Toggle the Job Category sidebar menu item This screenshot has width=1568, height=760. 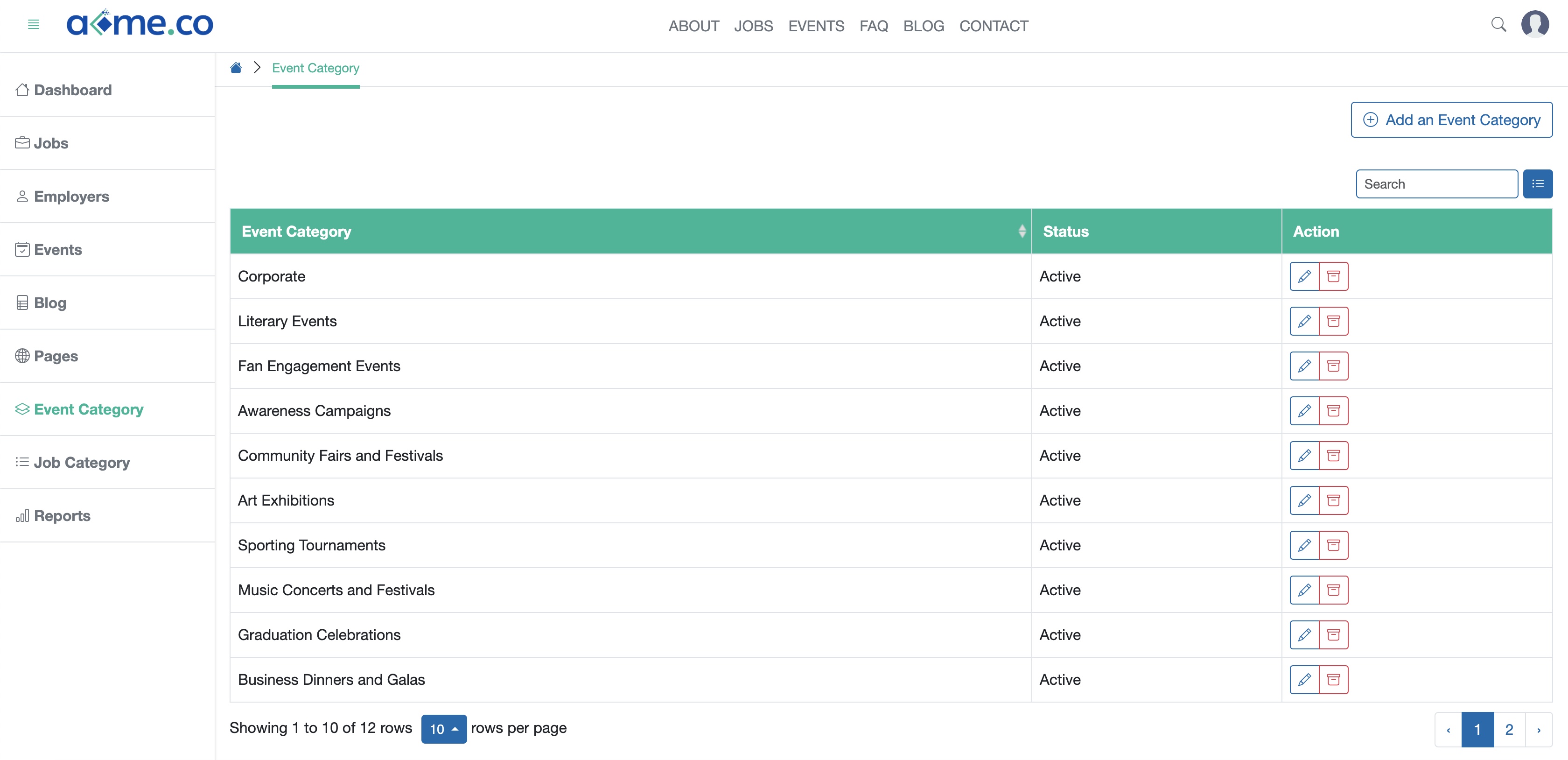click(x=82, y=461)
